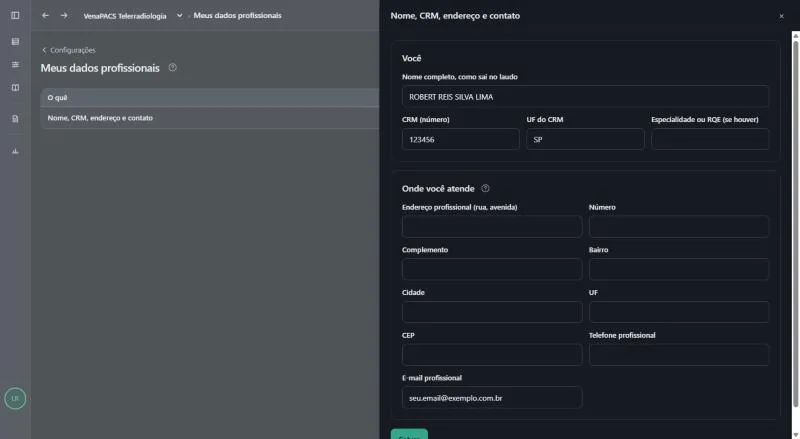Focus the Endereço profissional field

click(492, 227)
